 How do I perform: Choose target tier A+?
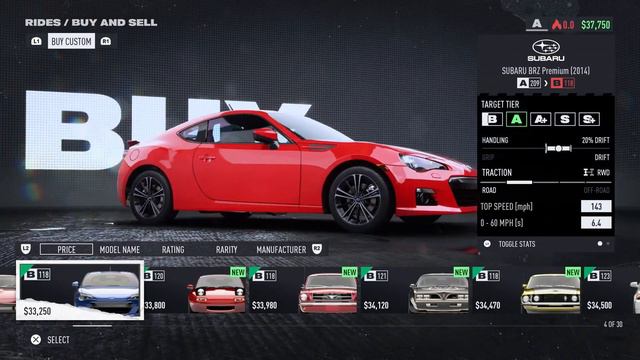click(x=540, y=119)
